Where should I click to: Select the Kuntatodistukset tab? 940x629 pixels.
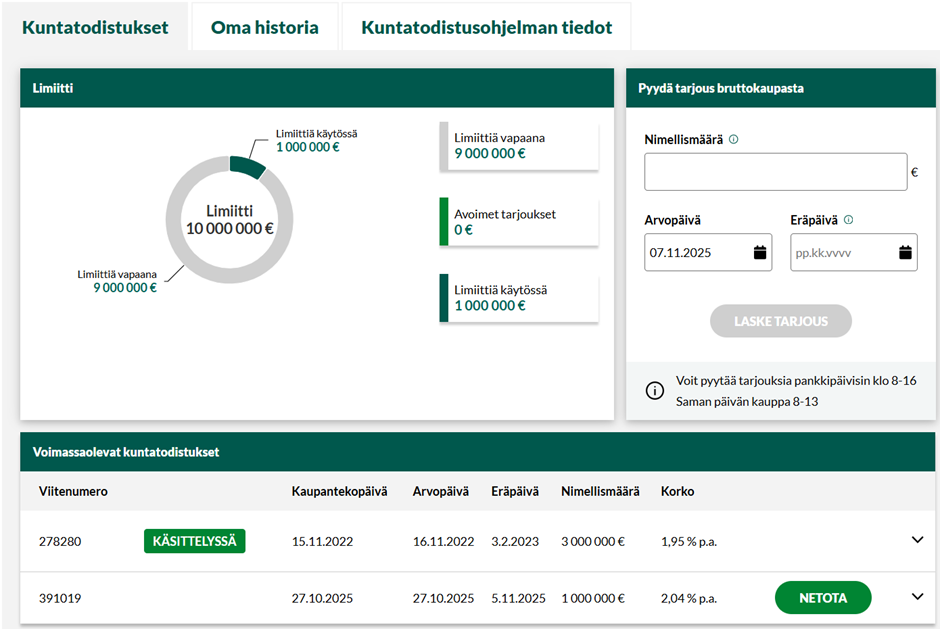point(95,28)
